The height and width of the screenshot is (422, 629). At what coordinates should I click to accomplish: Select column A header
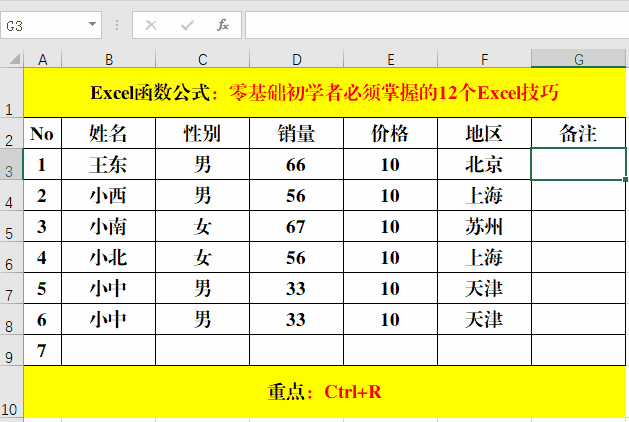coord(43,59)
